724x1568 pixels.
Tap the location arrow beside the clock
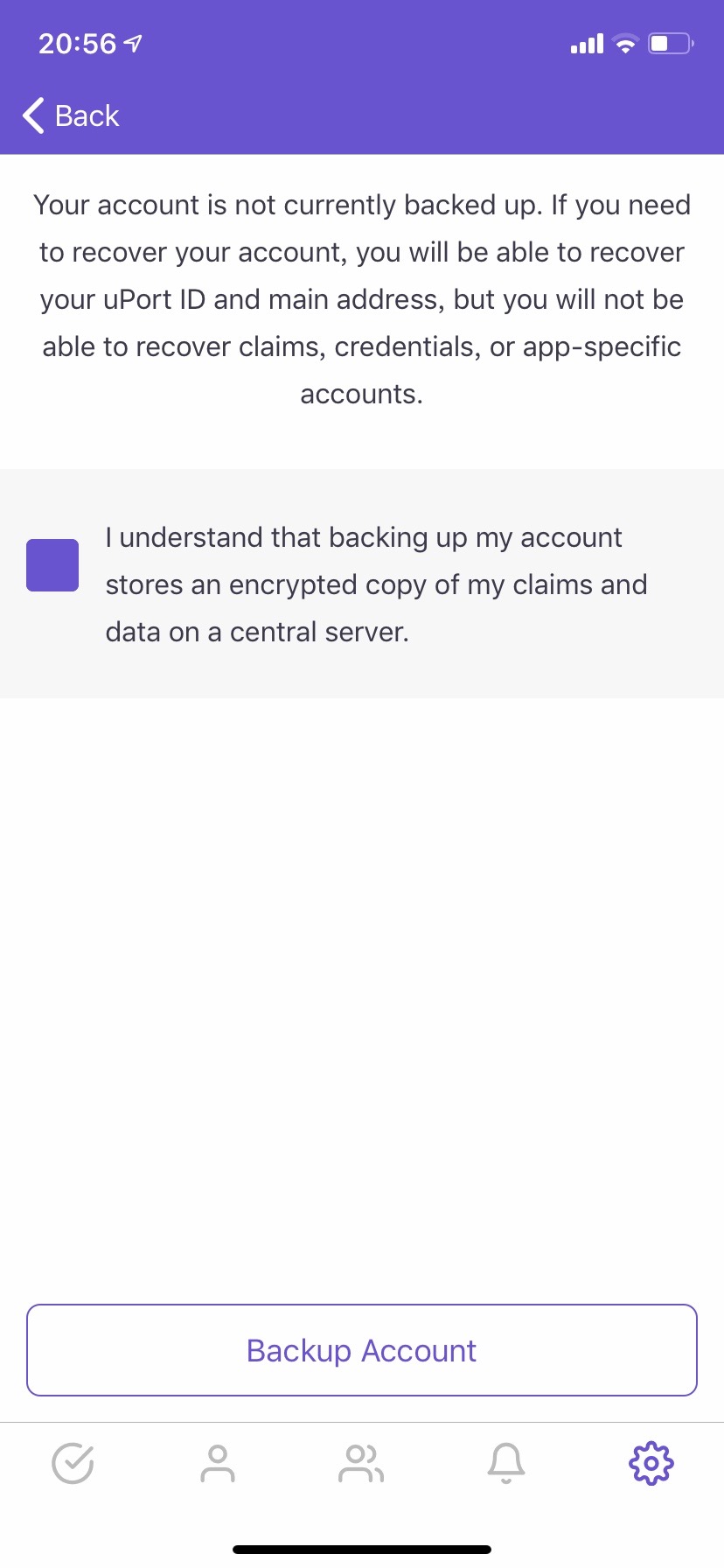[x=133, y=41]
